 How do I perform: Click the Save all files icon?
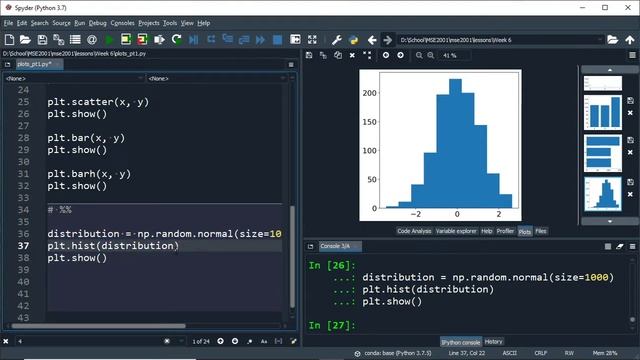point(58,40)
